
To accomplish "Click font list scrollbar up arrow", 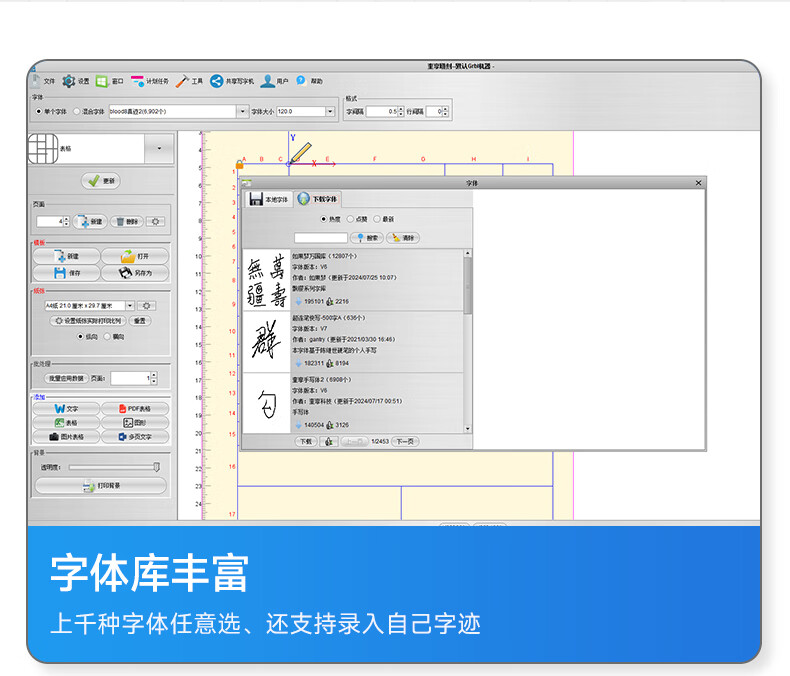I will point(468,253).
